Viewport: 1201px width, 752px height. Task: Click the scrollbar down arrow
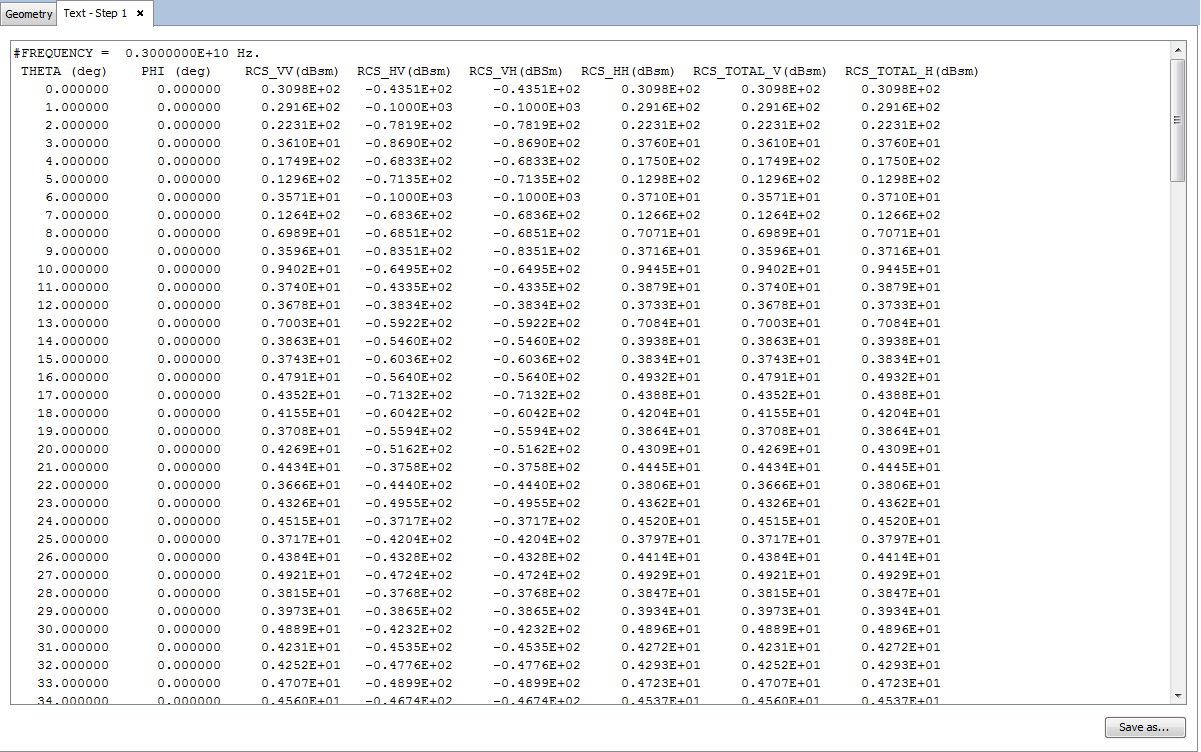coord(1177,695)
